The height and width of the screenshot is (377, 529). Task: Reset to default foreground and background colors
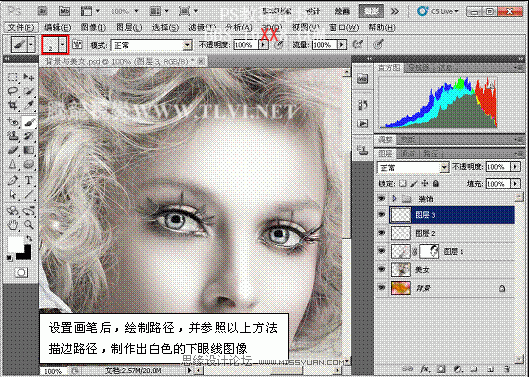click(x=9, y=258)
